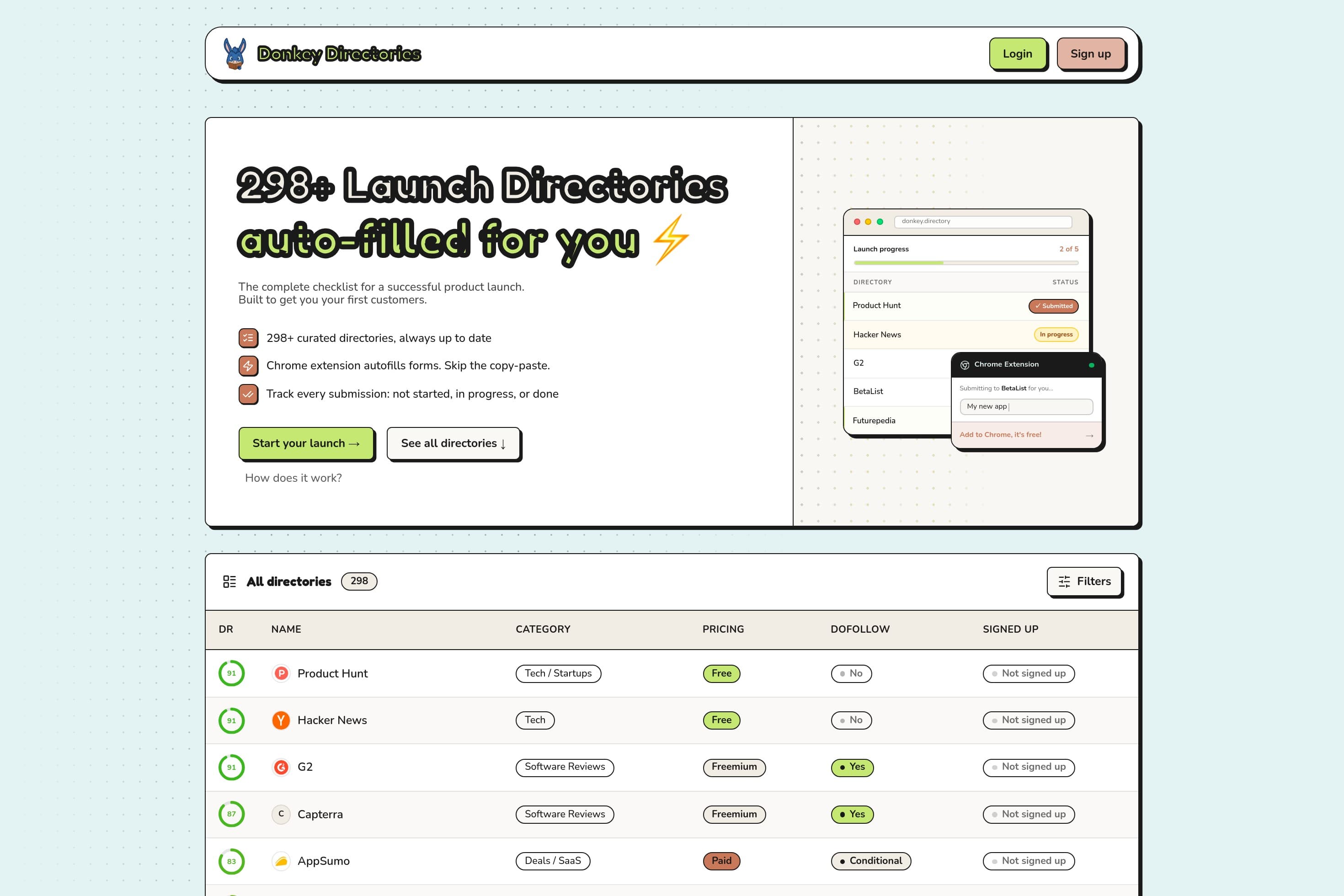Image resolution: width=1344 pixels, height=896 pixels.
Task: Toggle Not signed up for AppSumo
Action: tap(1029, 861)
